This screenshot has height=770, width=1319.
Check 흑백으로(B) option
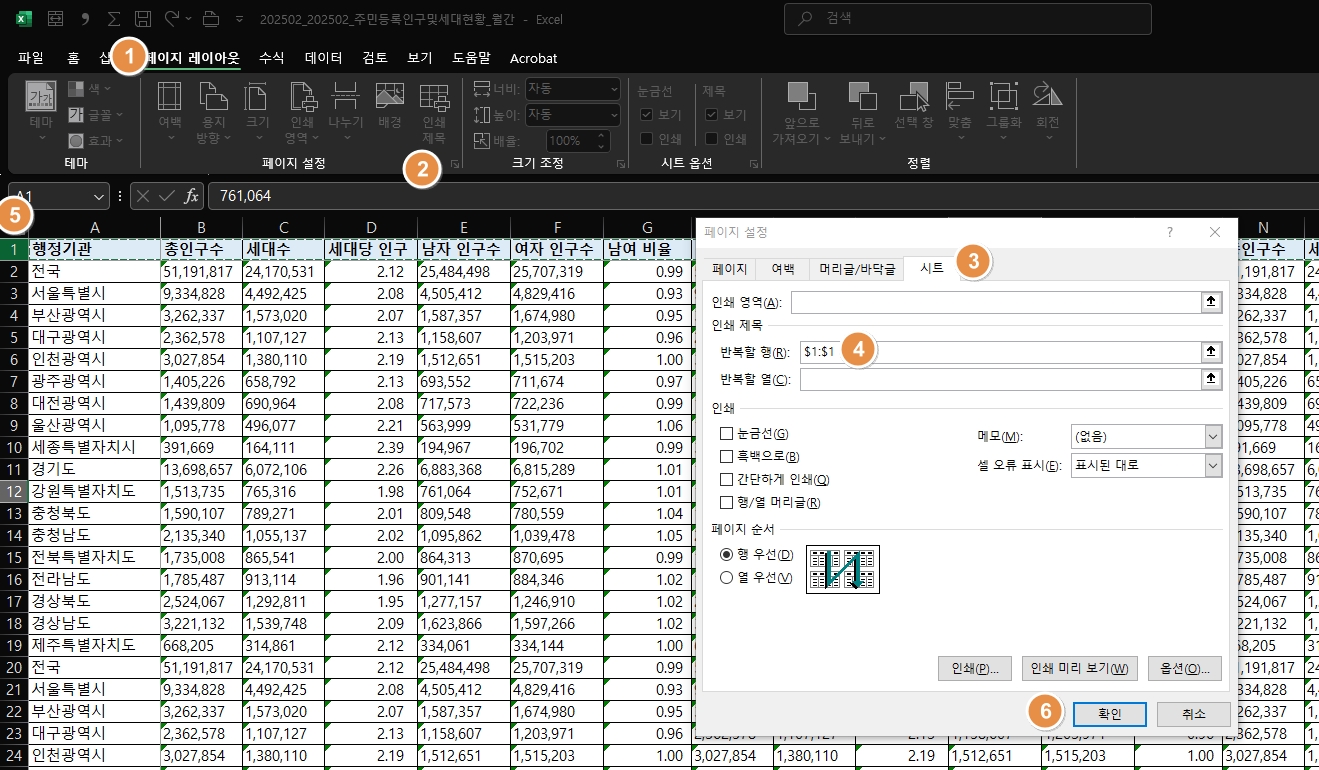[727, 456]
